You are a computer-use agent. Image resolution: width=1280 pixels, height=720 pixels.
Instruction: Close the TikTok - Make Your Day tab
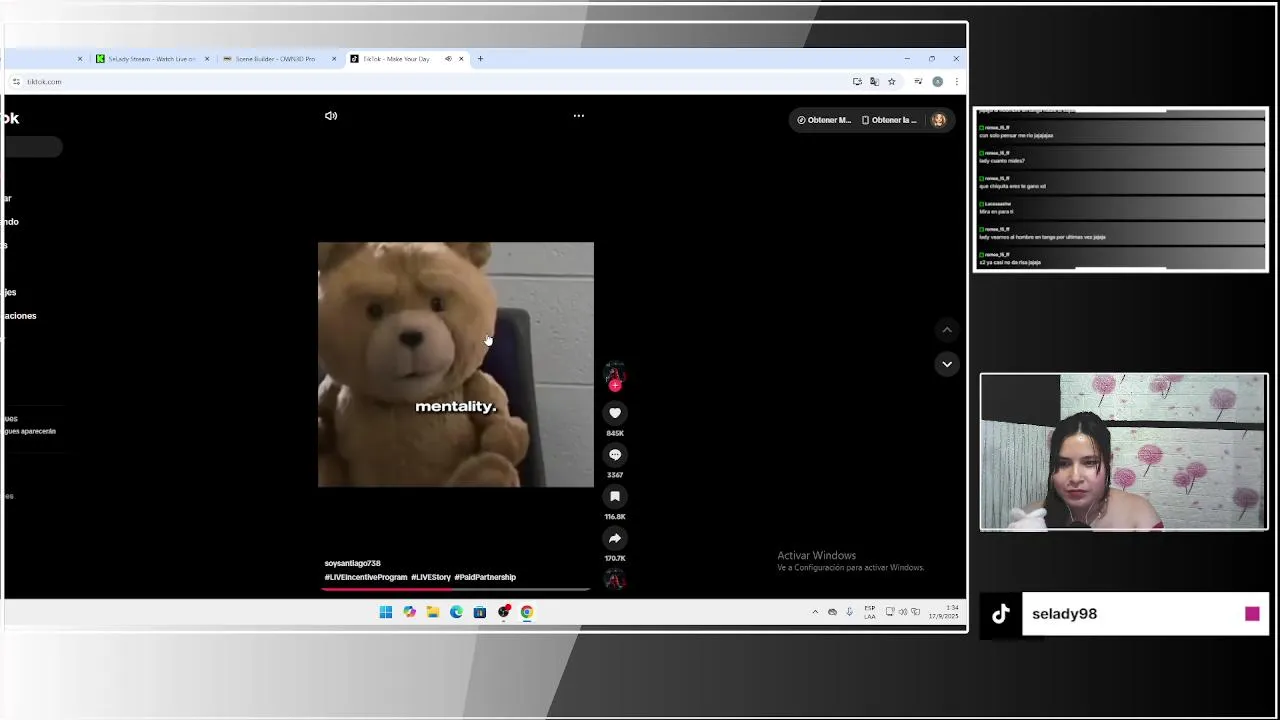[x=461, y=59]
